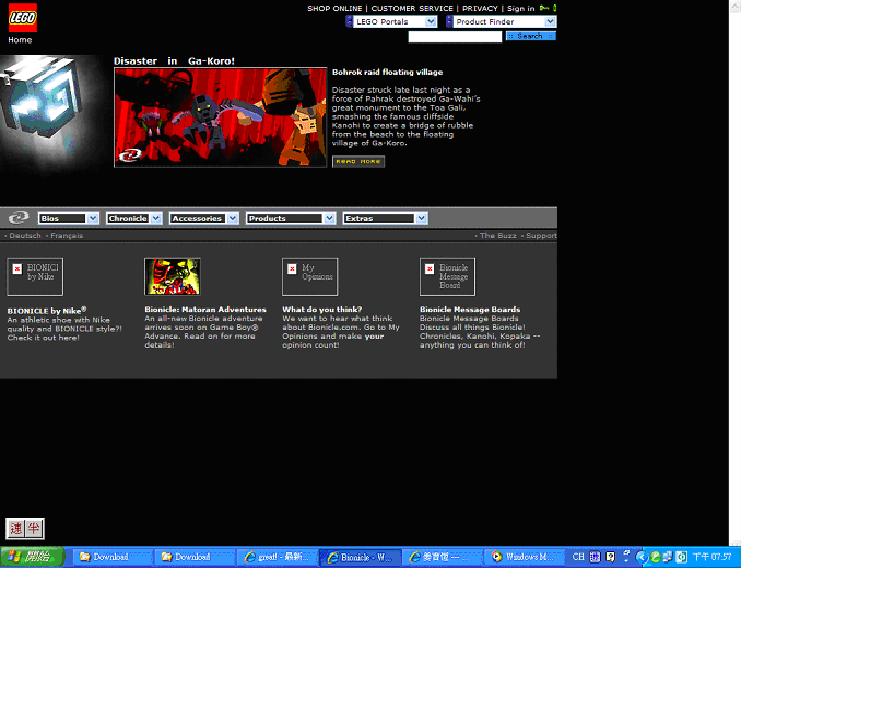The height and width of the screenshot is (716, 869).
Task: Click the Bionicle swirl logo in nav bar
Action: (x=18, y=218)
